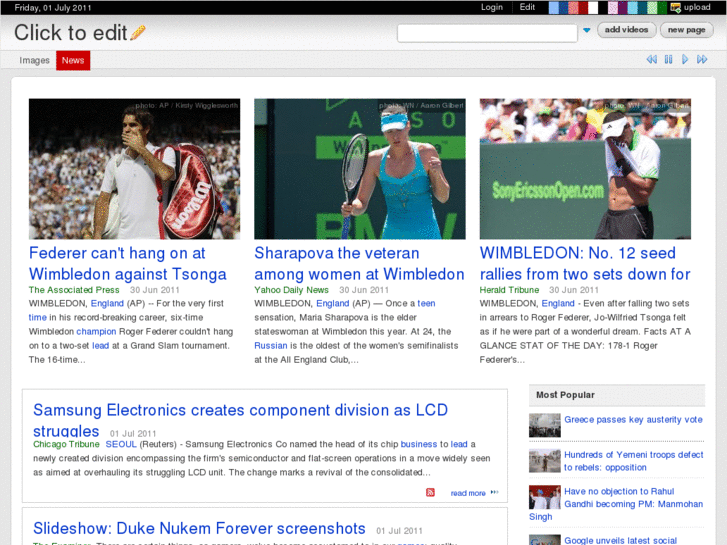
Task: Switch to the Images tab
Action: pyautogui.click(x=34, y=60)
